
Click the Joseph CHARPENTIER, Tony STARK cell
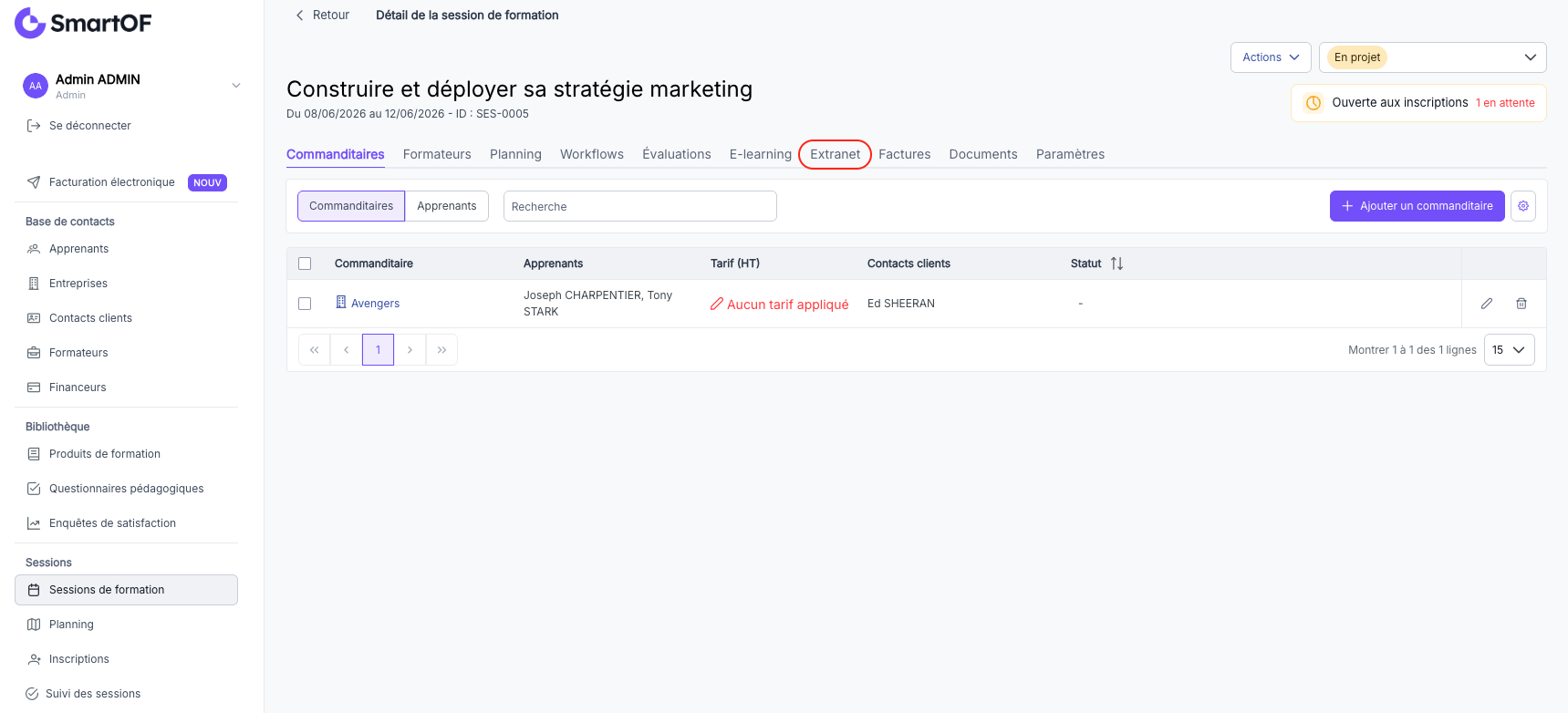598,304
